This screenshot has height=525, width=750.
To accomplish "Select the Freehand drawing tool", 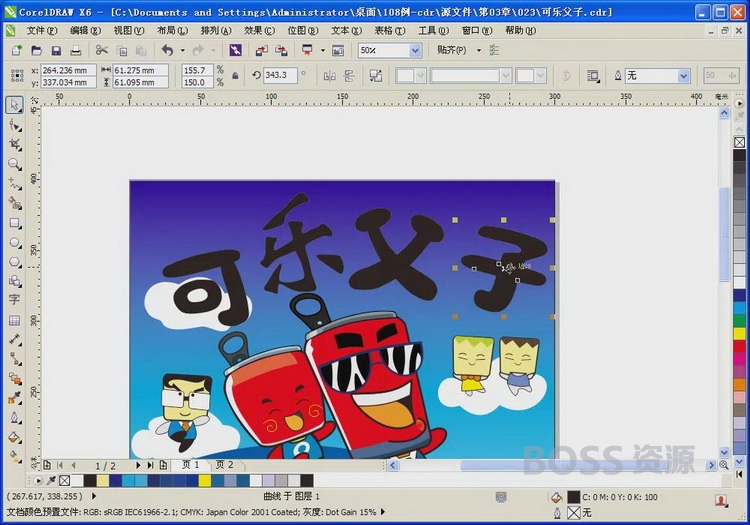I will point(15,184).
